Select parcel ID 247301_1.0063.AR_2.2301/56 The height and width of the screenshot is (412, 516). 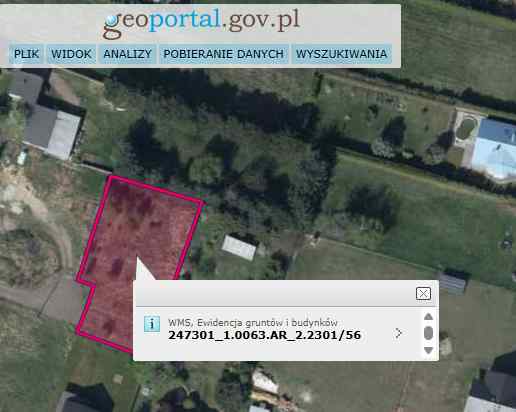point(264,335)
